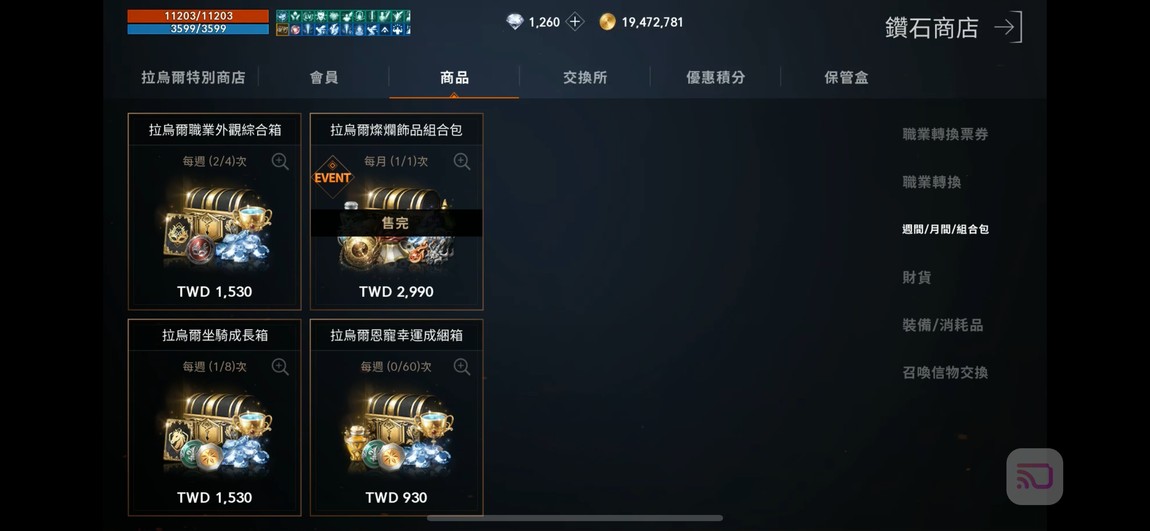Click the active buff icons bar
The width and height of the screenshot is (1150, 531).
[x=343, y=23]
